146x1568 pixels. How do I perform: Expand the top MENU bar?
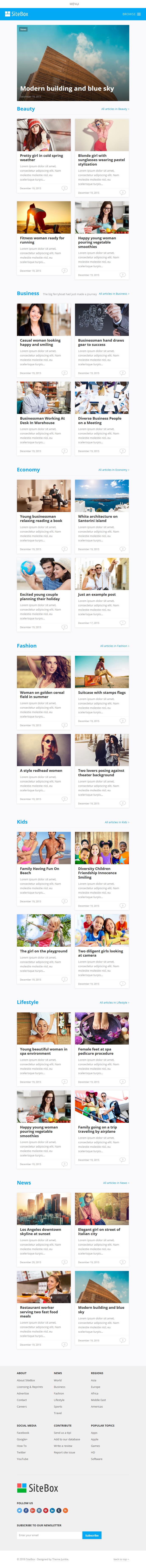point(73,4)
